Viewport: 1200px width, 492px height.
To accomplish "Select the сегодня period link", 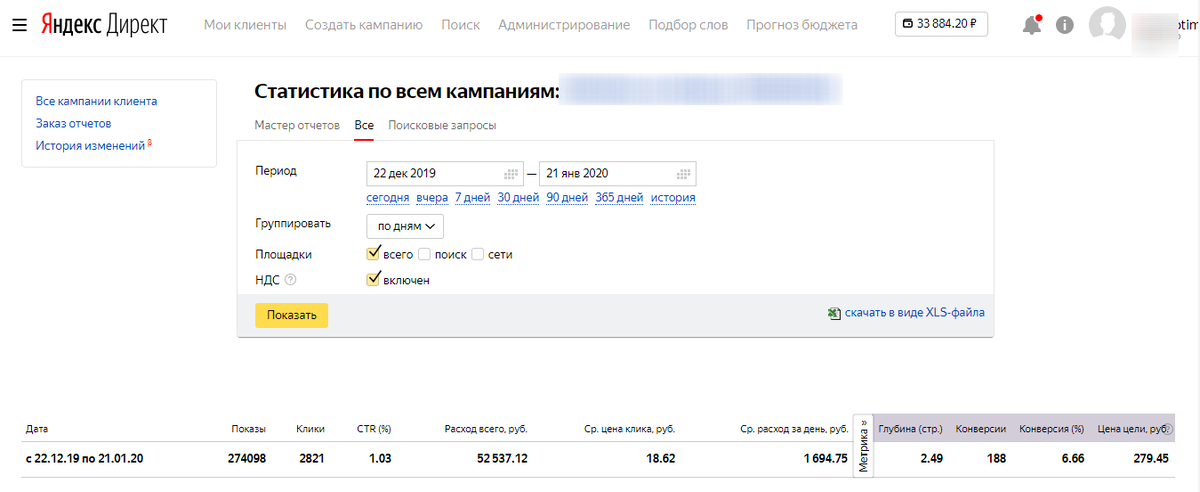I will pyautogui.click(x=388, y=198).
